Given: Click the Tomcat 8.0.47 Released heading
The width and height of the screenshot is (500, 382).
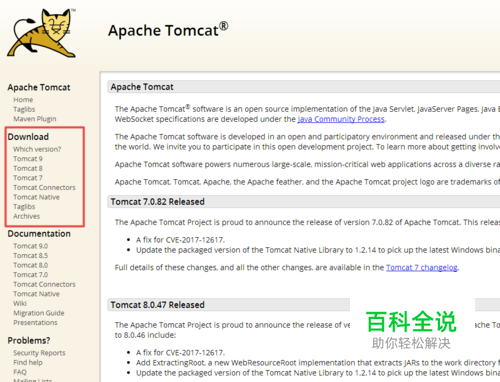Looking at the screenshot, I should tap(157, 305).
